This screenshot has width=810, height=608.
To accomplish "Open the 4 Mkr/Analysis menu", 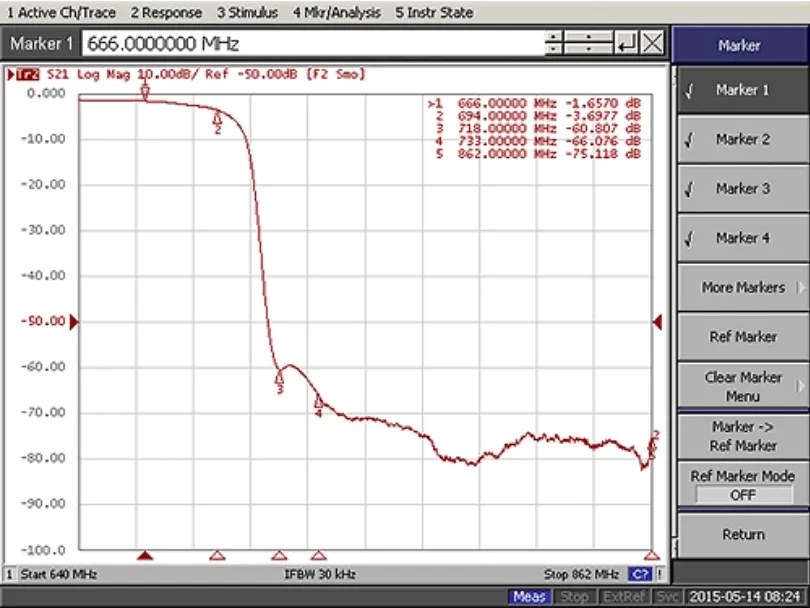I will click(x=336, y=13).
